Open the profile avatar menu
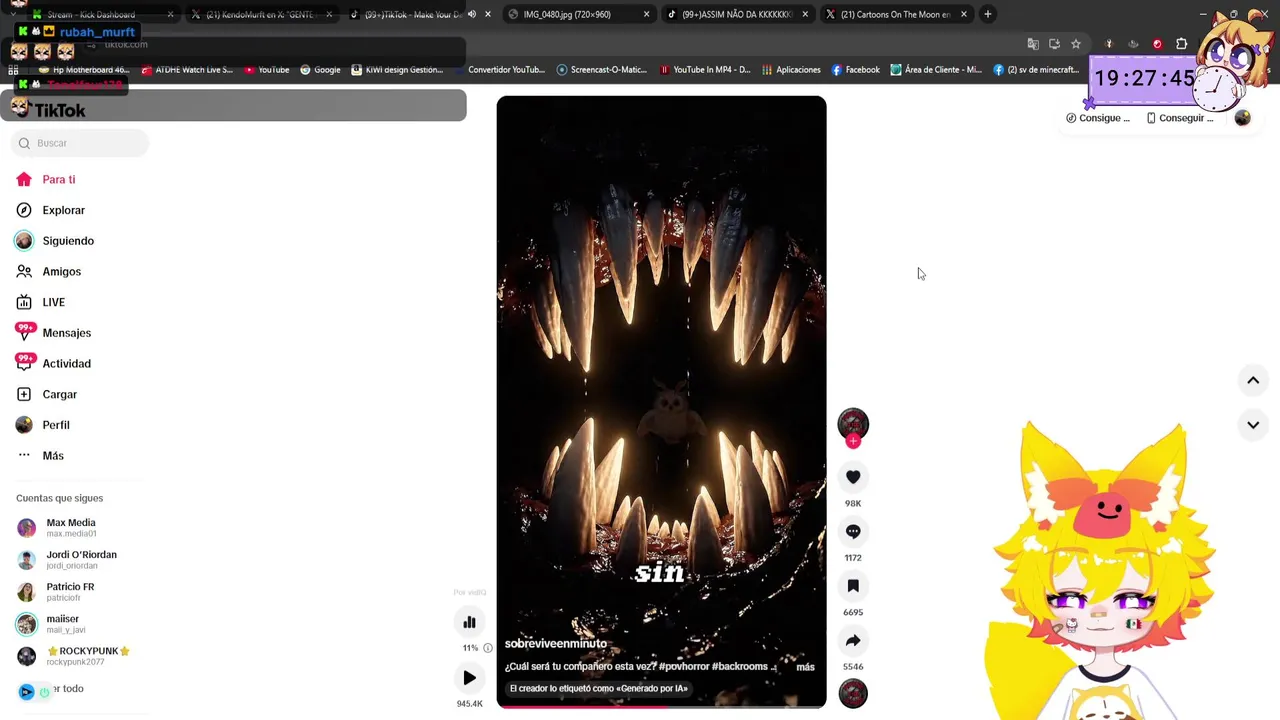1280x720 pixels. (1242, 118)
